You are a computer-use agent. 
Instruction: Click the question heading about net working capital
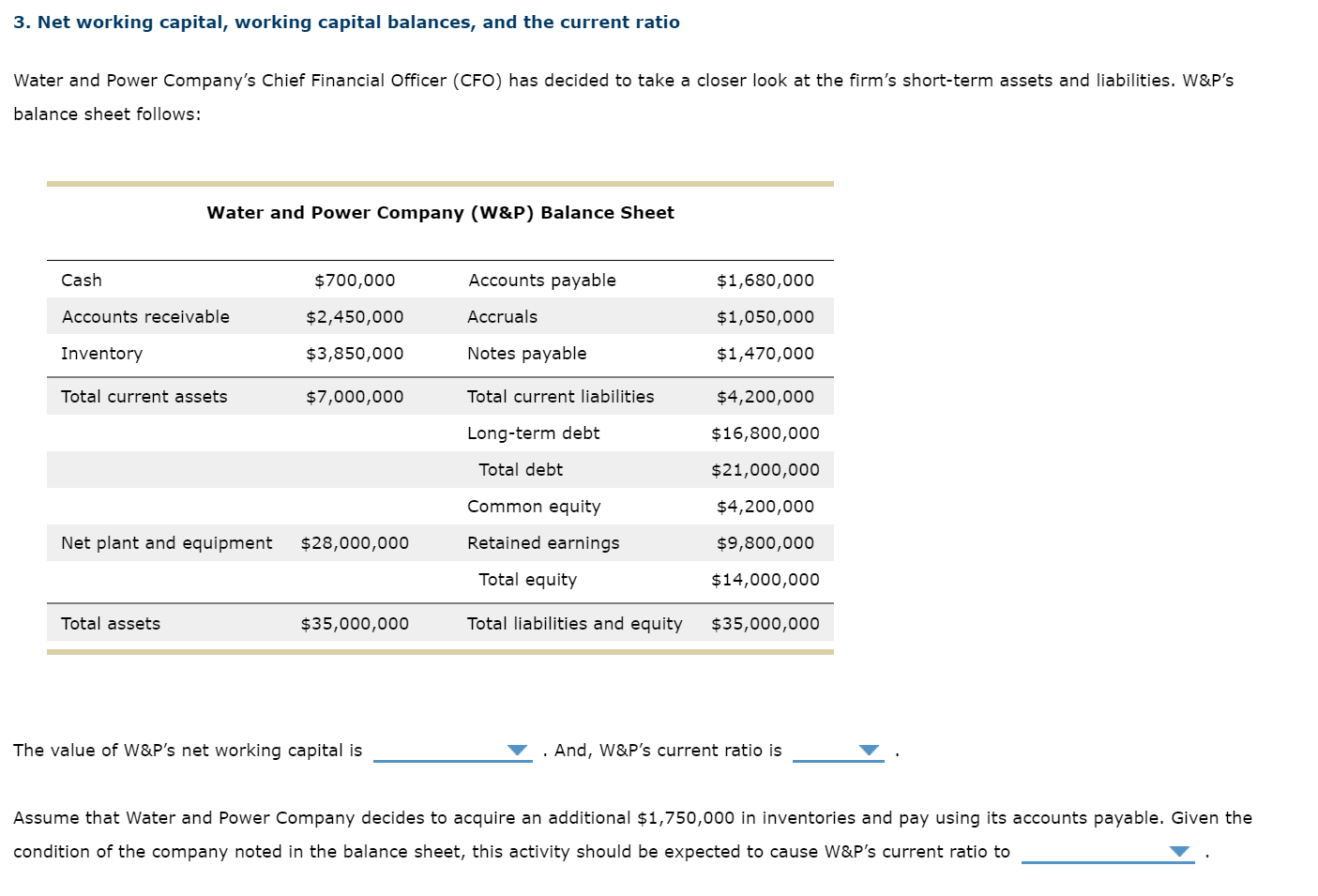pos(347,21)
